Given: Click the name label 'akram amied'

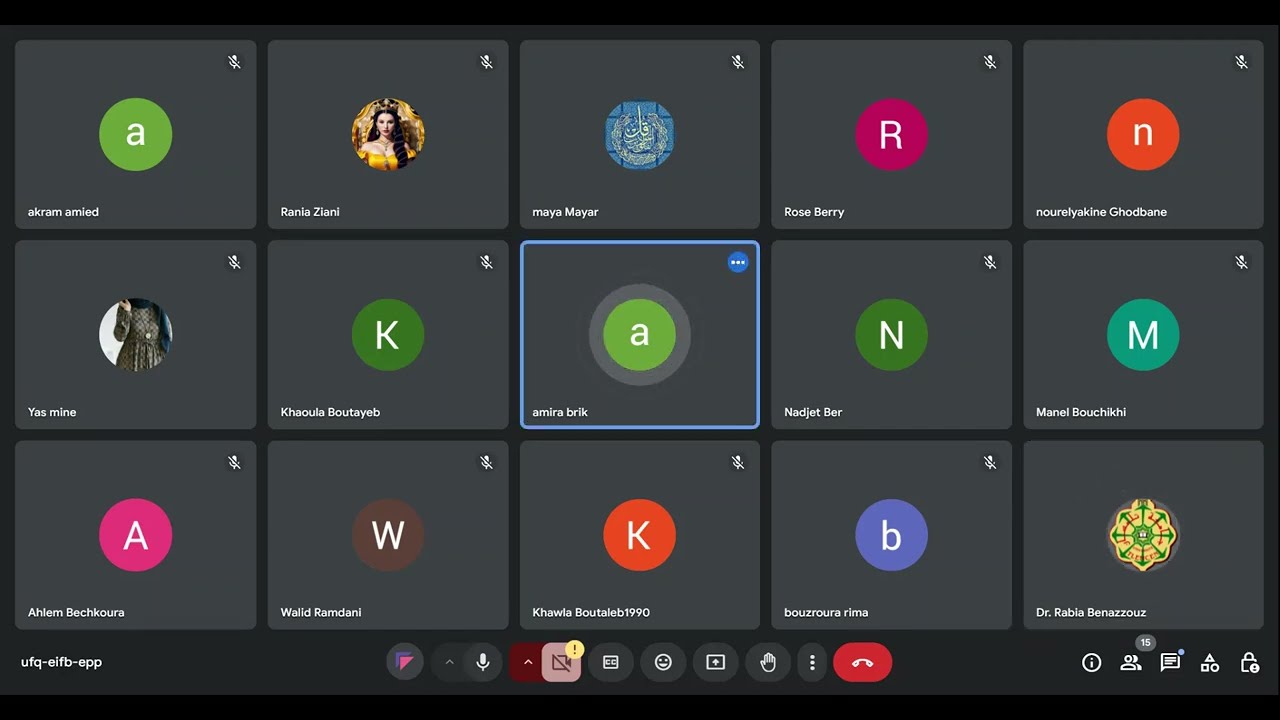Looking at the screenshot, I should (63, 212).
